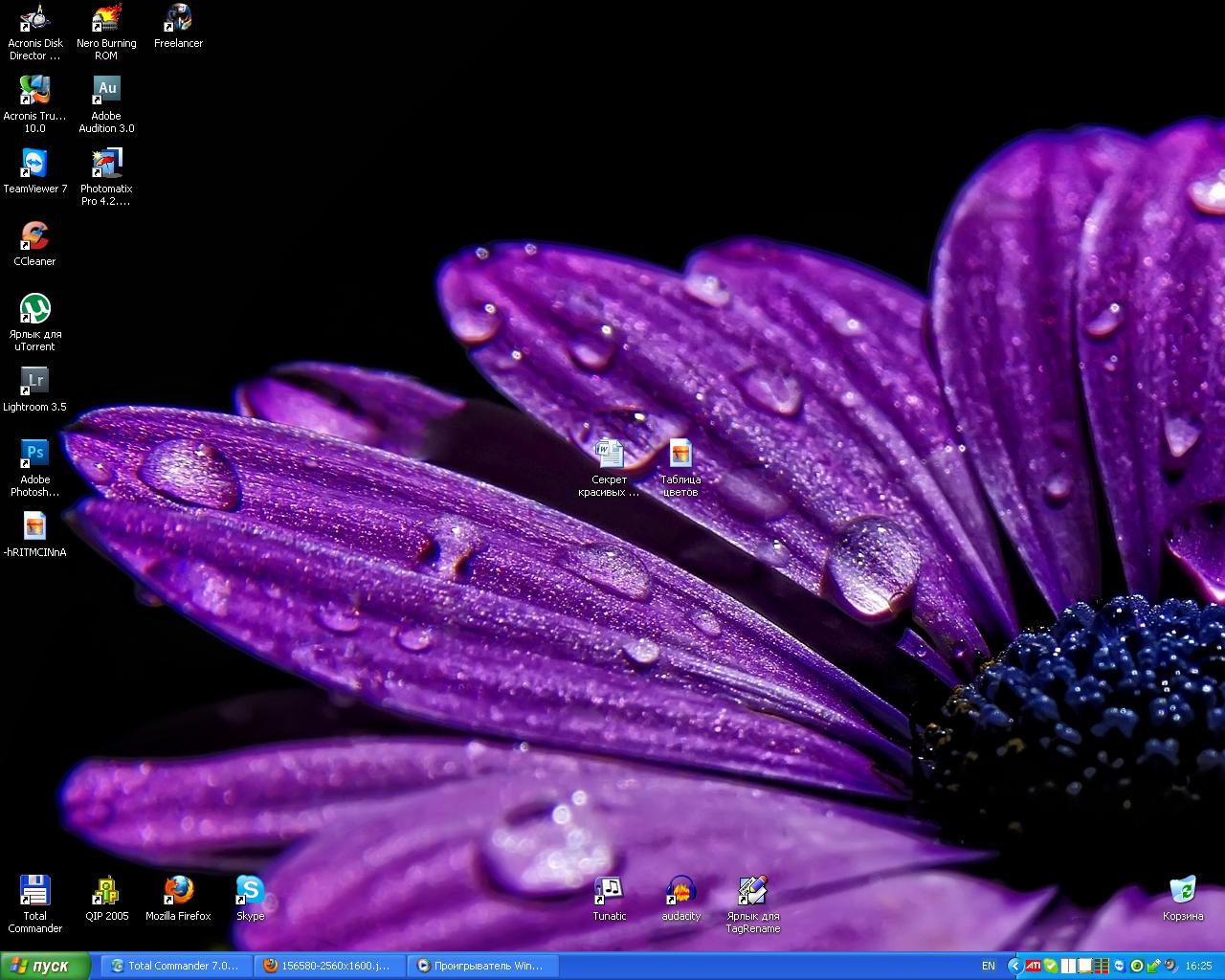Switch to Проигрыватель Windows taskbar button

pyautogui.click(x=483, y=966)
